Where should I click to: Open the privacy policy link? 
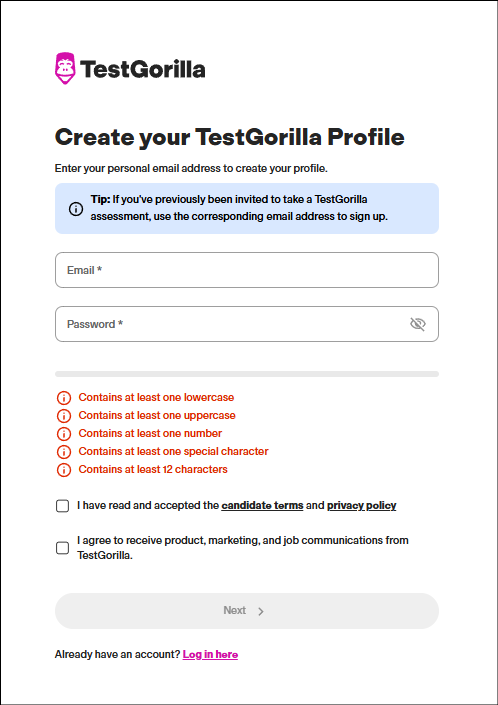click(361, 505)
